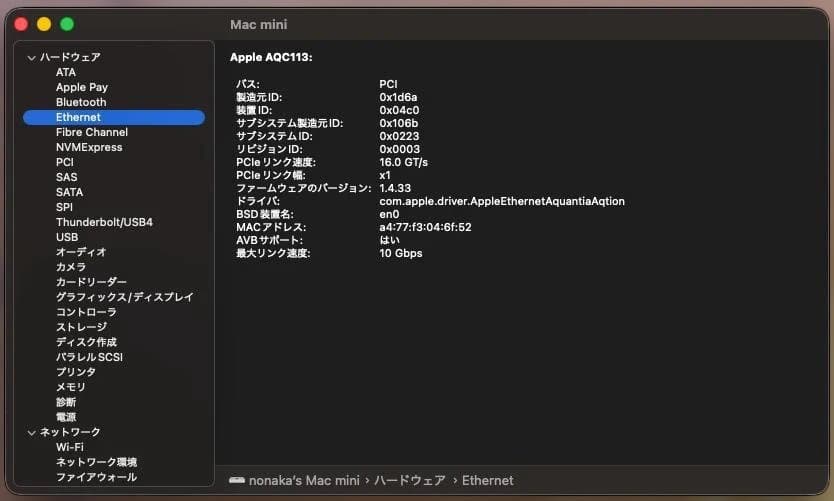Select Bluetooth in the hardware list
834x501 pixels.
(x=81, y=102)
